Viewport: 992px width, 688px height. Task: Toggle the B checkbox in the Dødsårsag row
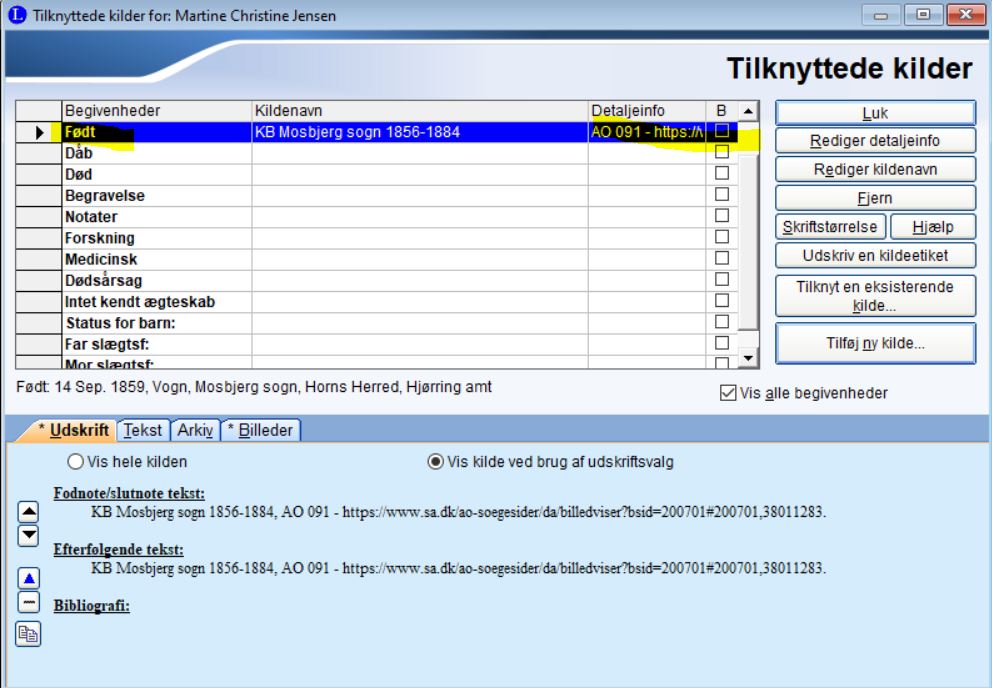[722, 279]
